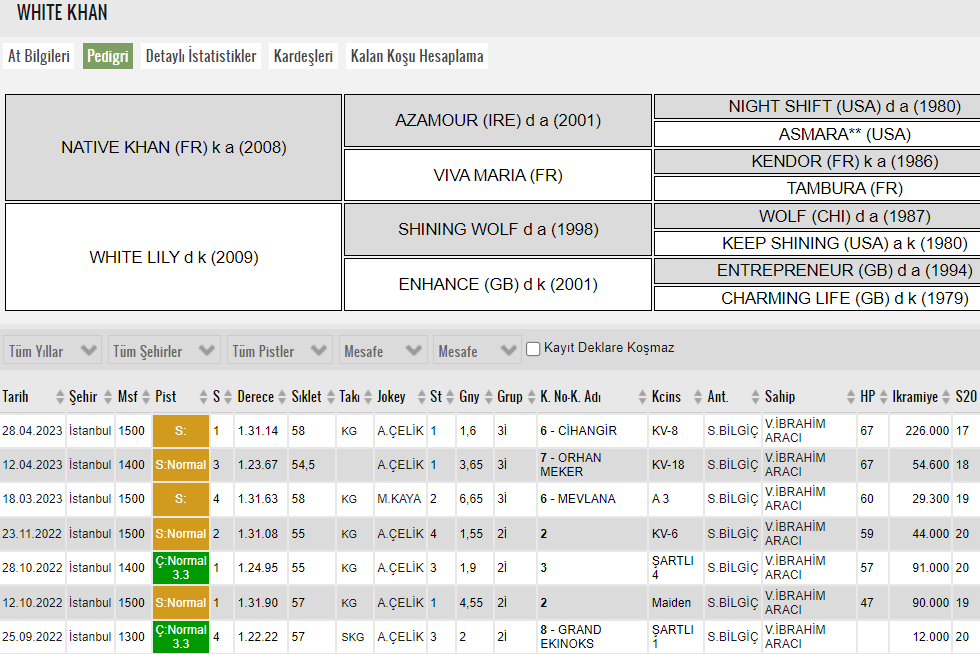Viewport: 980px width, 654px height.
Task: Click the Maiden race type cell
Action: [x=671, y=603]
